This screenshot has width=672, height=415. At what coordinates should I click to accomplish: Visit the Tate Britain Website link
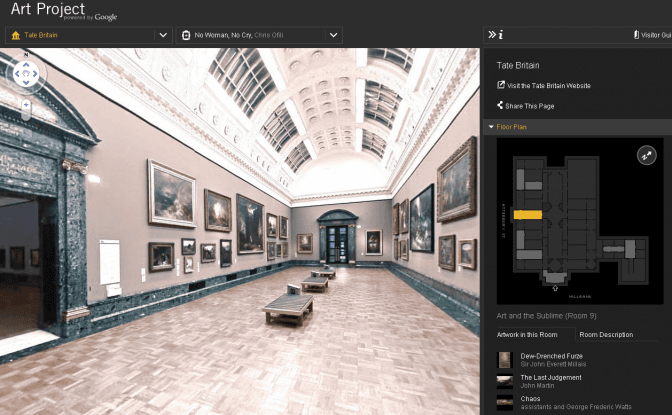point(549,86)
